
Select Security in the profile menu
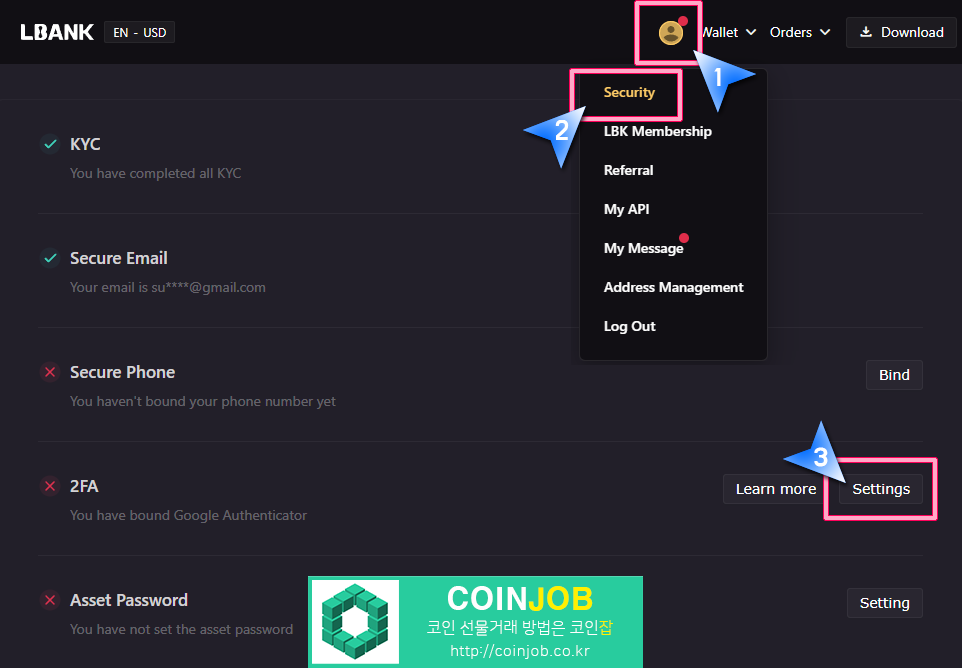tap(629, 93)
